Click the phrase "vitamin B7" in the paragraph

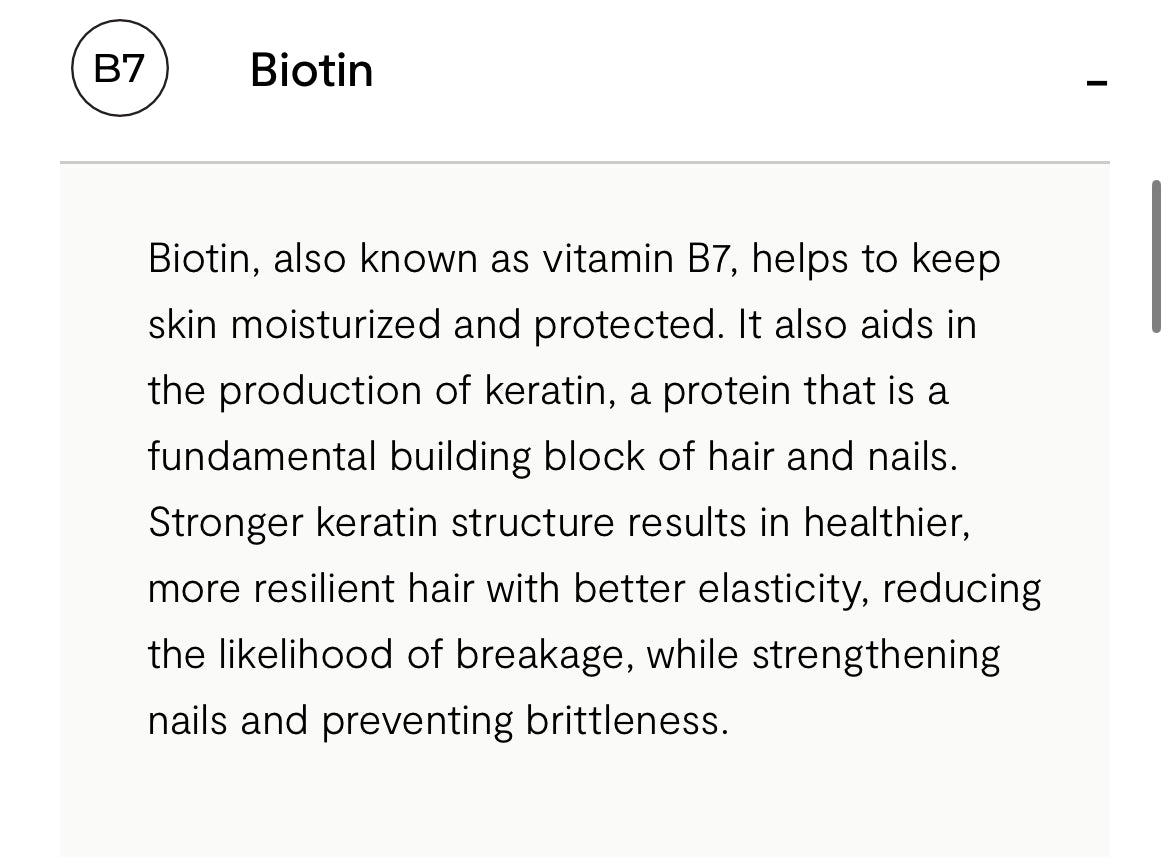click(638, 259)
